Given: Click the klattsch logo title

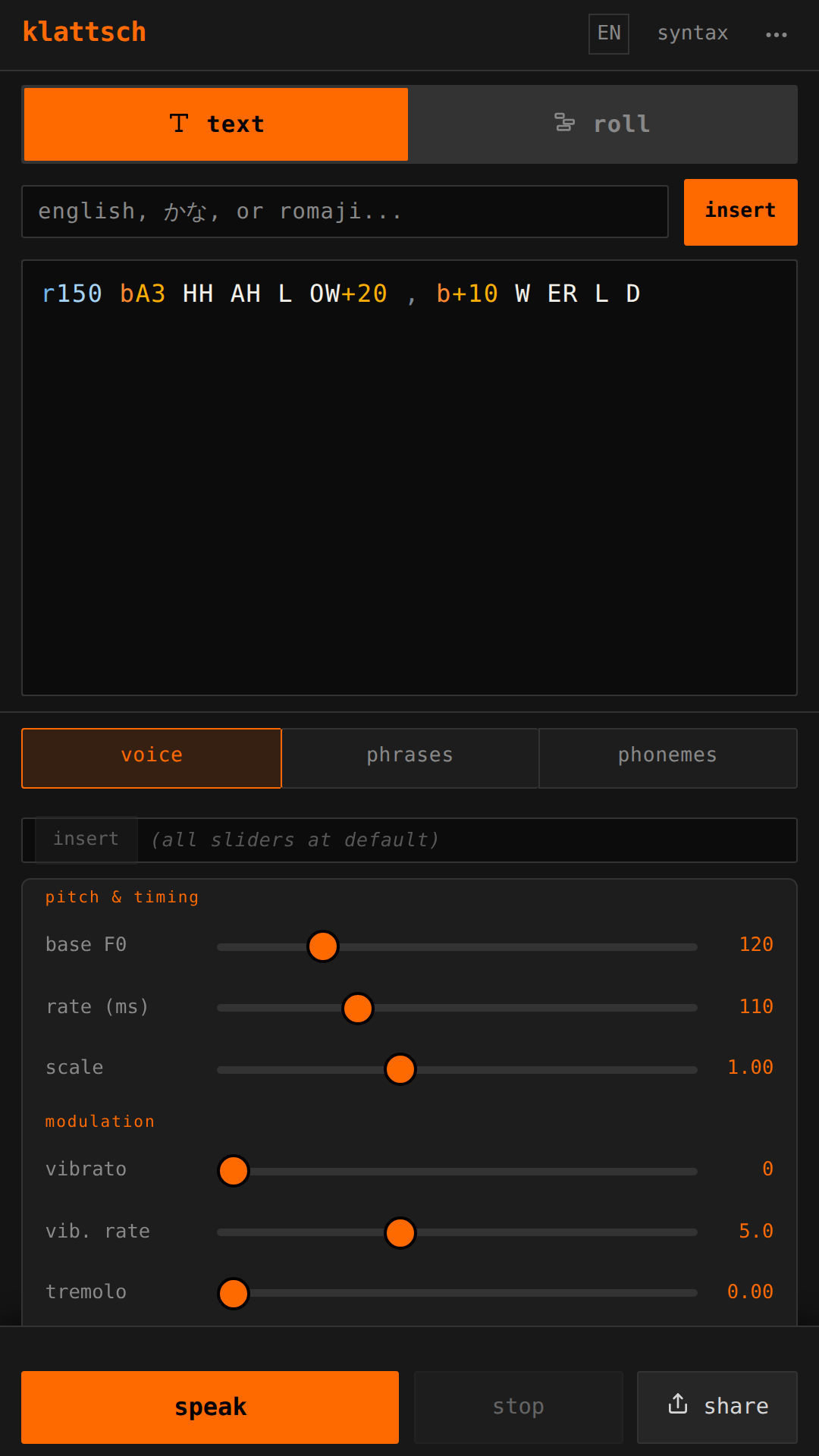Looking at the screenshot, I should (x=84, y=32).
